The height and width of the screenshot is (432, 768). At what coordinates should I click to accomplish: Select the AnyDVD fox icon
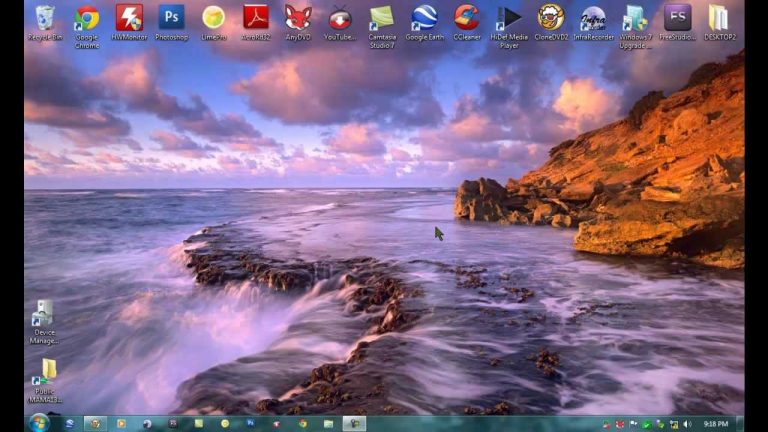[x=298, y=23]
